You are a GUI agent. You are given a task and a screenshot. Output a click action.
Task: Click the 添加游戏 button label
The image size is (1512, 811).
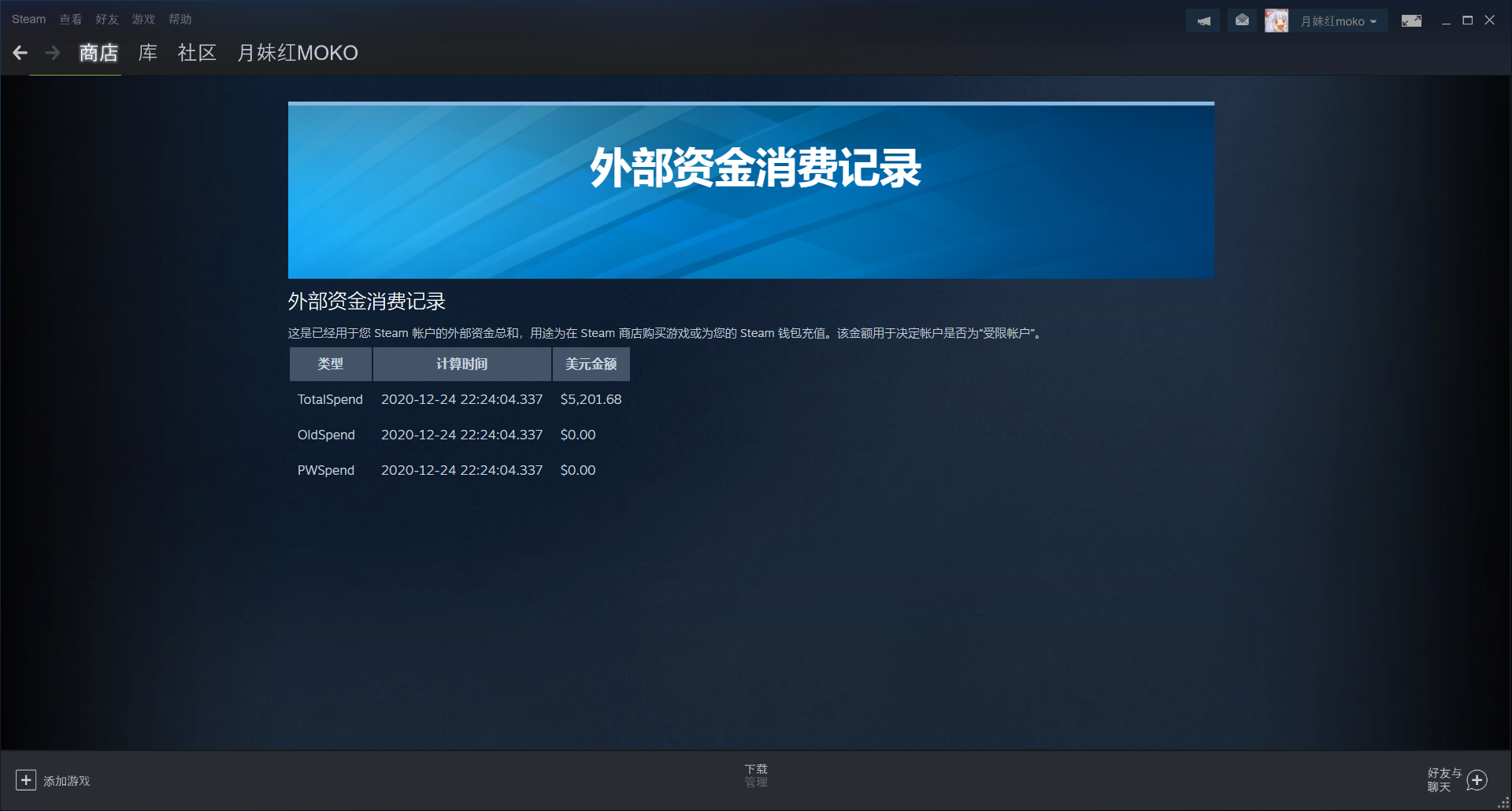[x=67, y=781]
